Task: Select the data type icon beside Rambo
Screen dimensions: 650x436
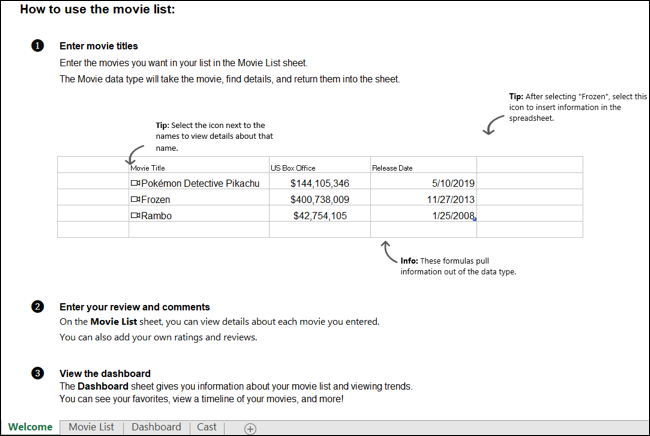Action: [135, 216]
